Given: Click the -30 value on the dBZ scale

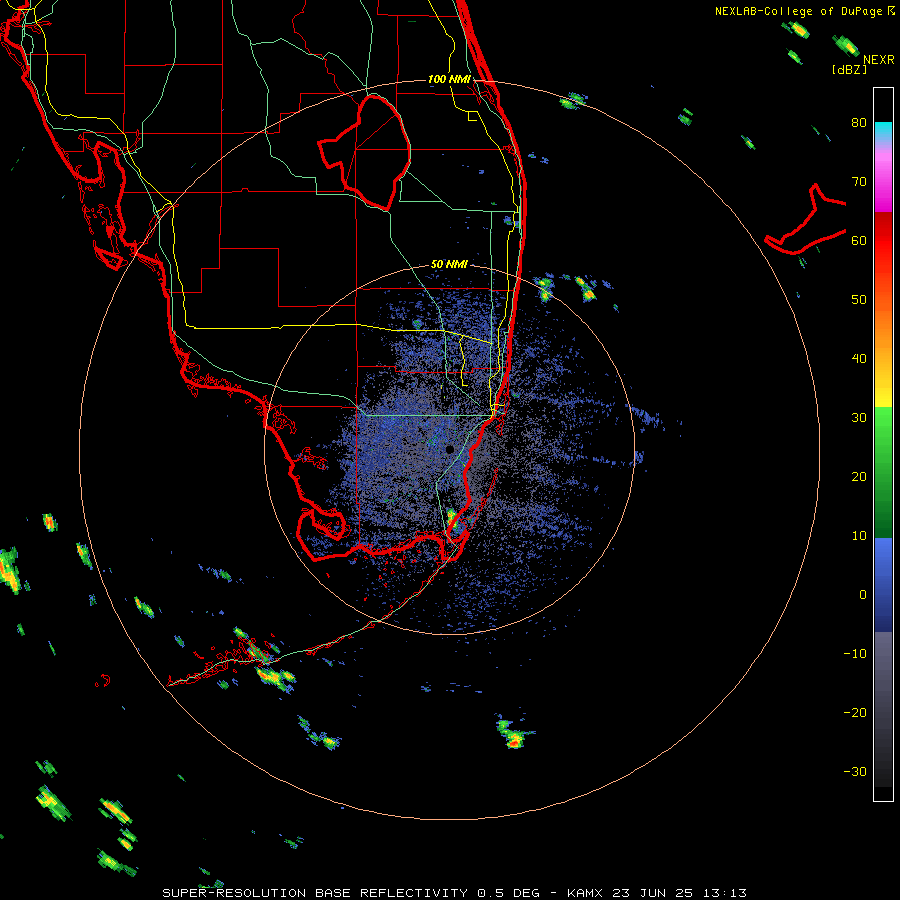Looking at the screenshot, I should [x=855, y=772].
